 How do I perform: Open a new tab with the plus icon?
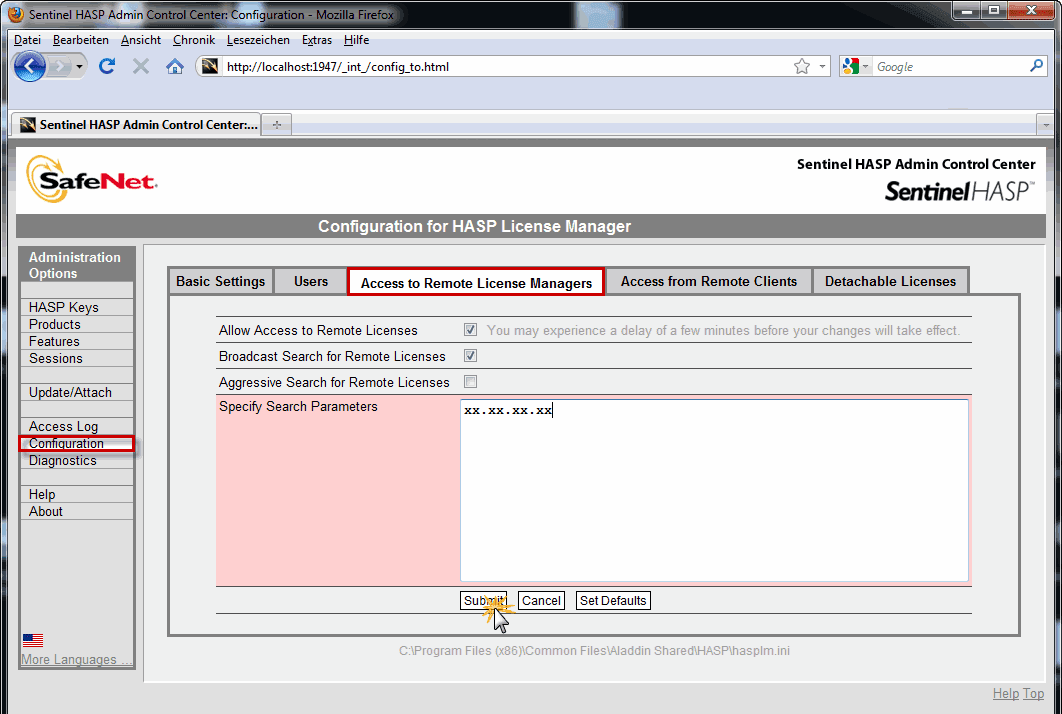click(275, 124)
